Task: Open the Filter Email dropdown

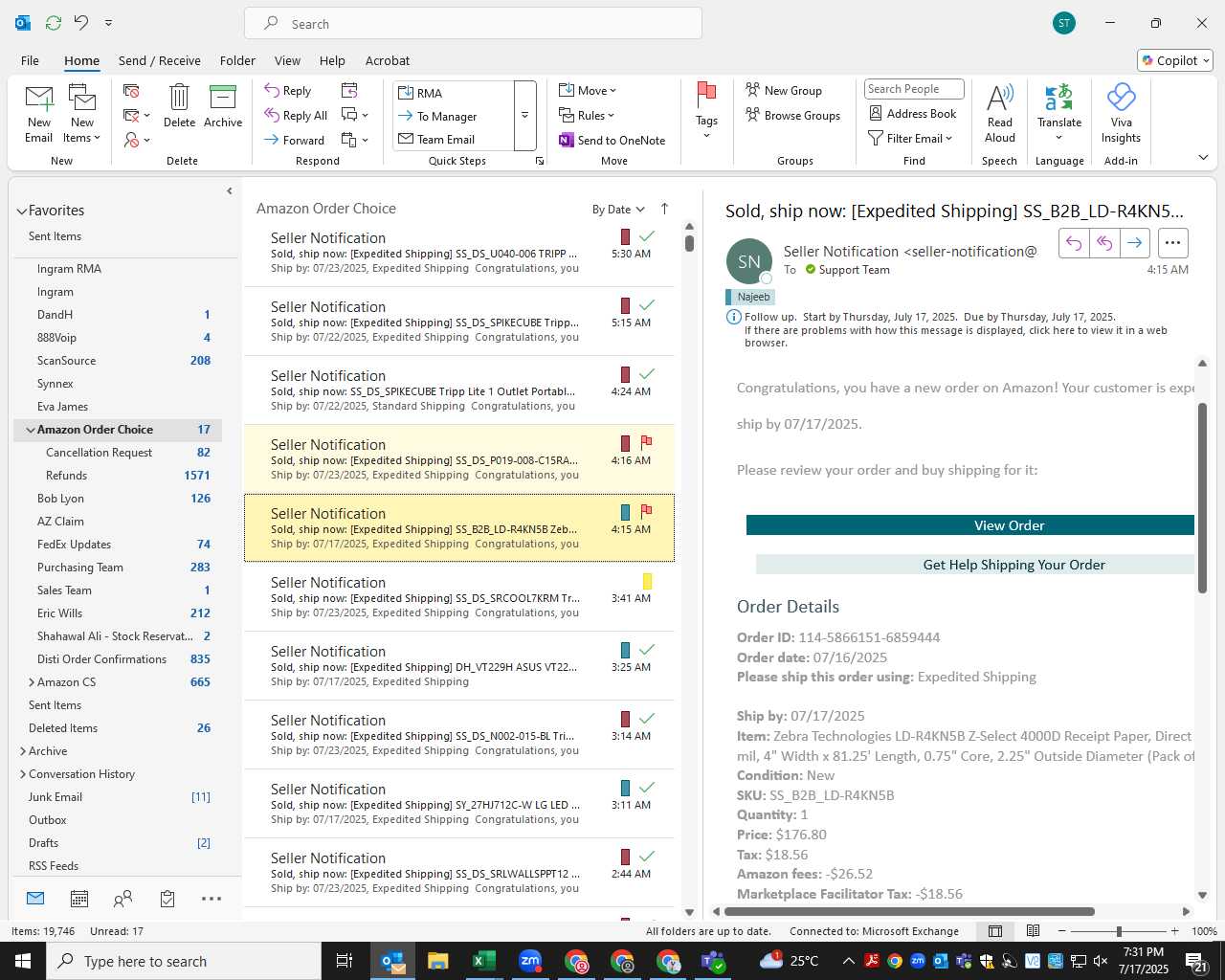Action: [x=910, y=138]
